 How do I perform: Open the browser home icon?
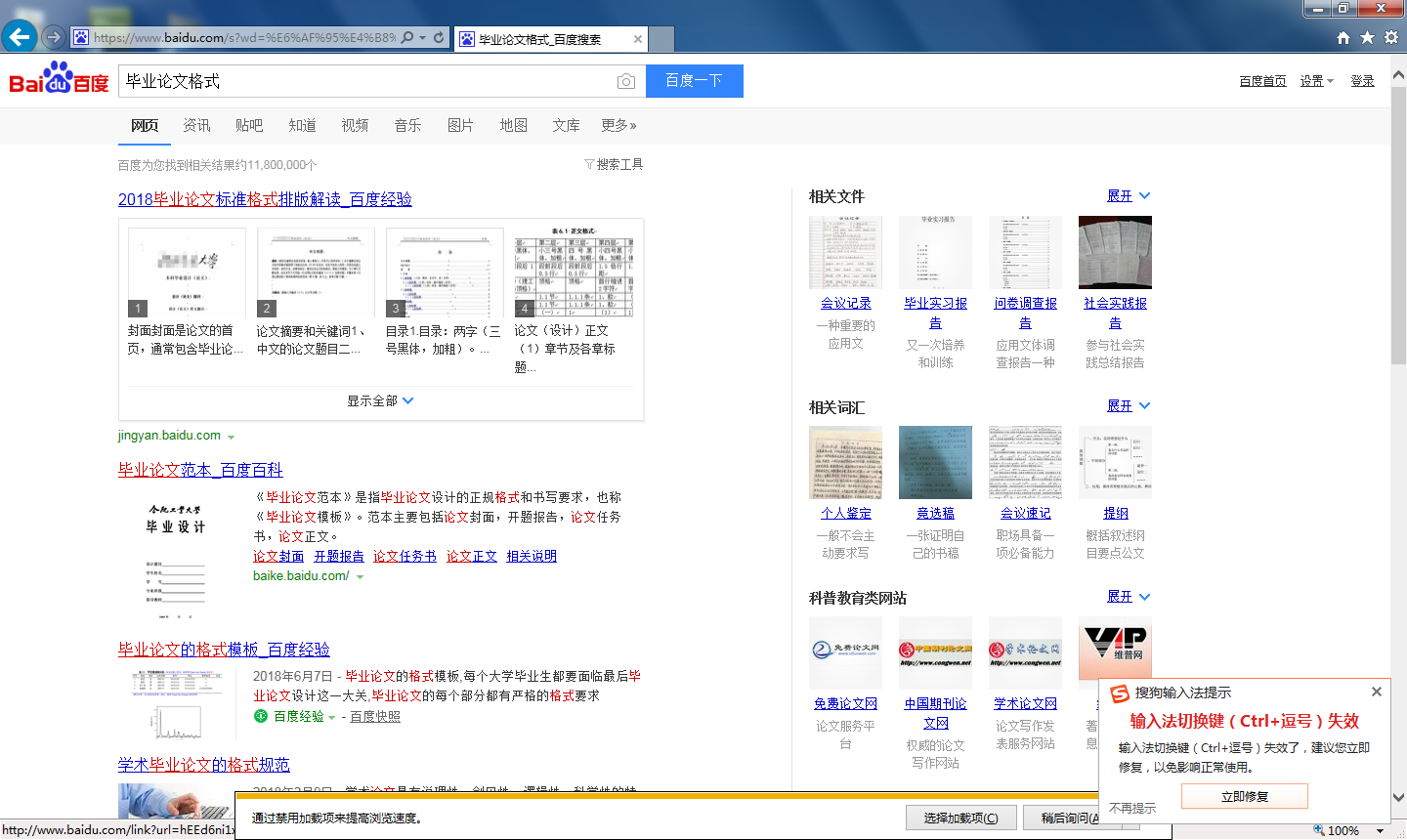(1343, 37)
